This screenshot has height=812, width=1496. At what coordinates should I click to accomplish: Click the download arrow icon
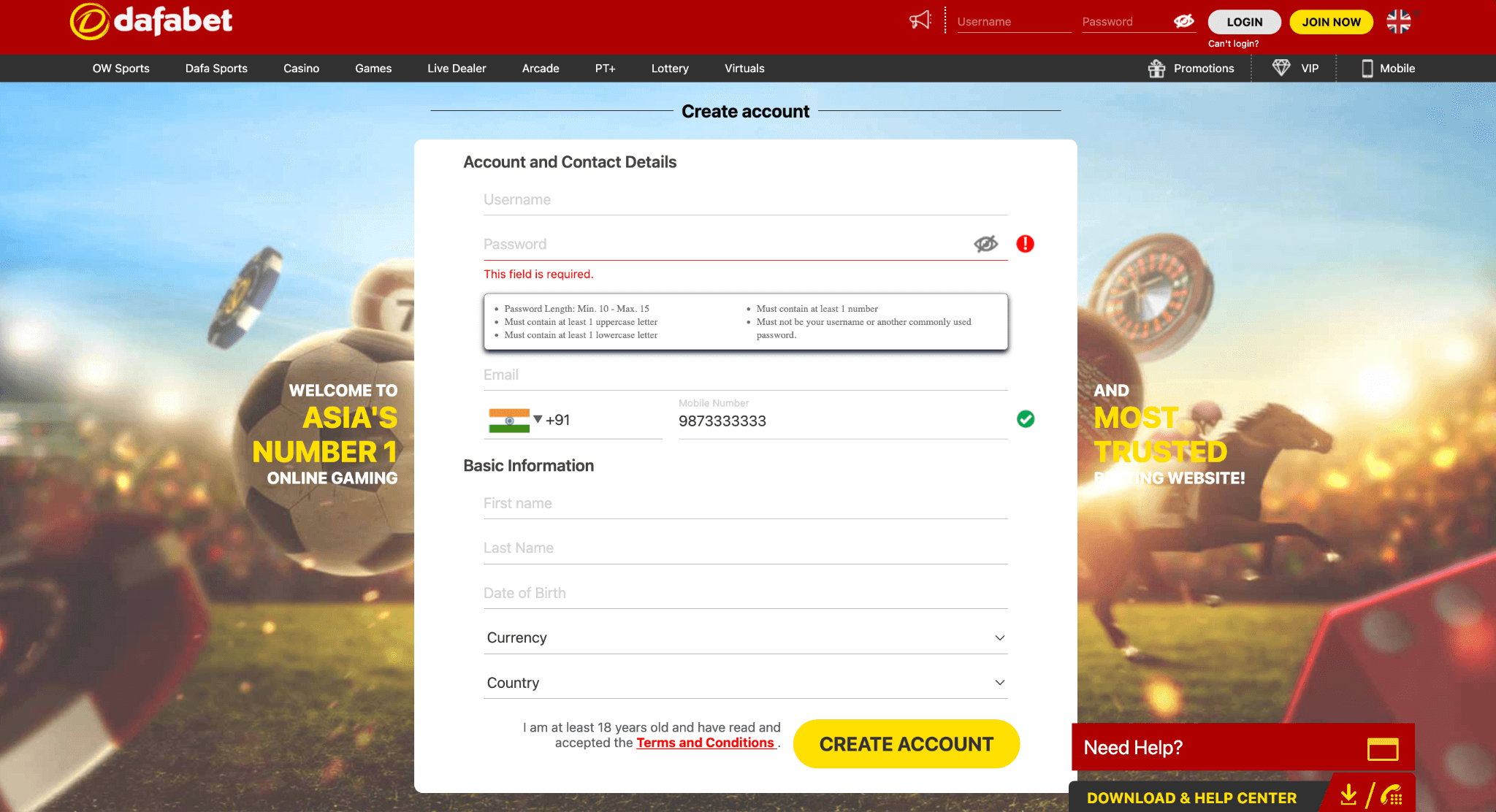click(1349, 796)
